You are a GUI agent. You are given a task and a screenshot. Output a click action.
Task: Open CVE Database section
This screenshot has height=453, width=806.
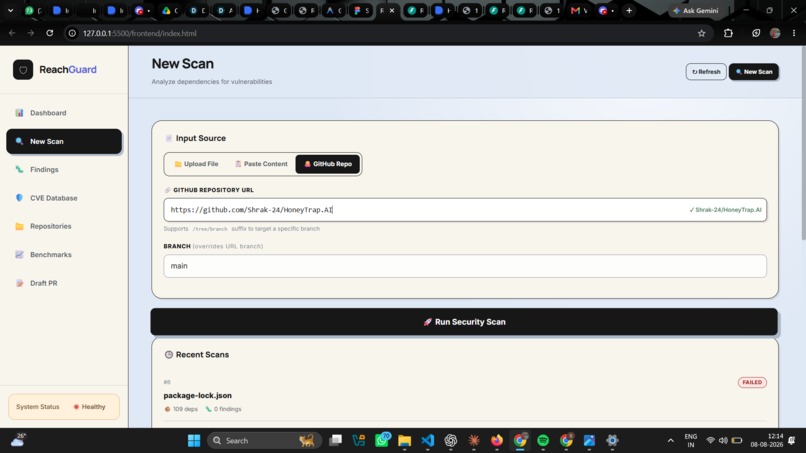(x=64, y=198)
